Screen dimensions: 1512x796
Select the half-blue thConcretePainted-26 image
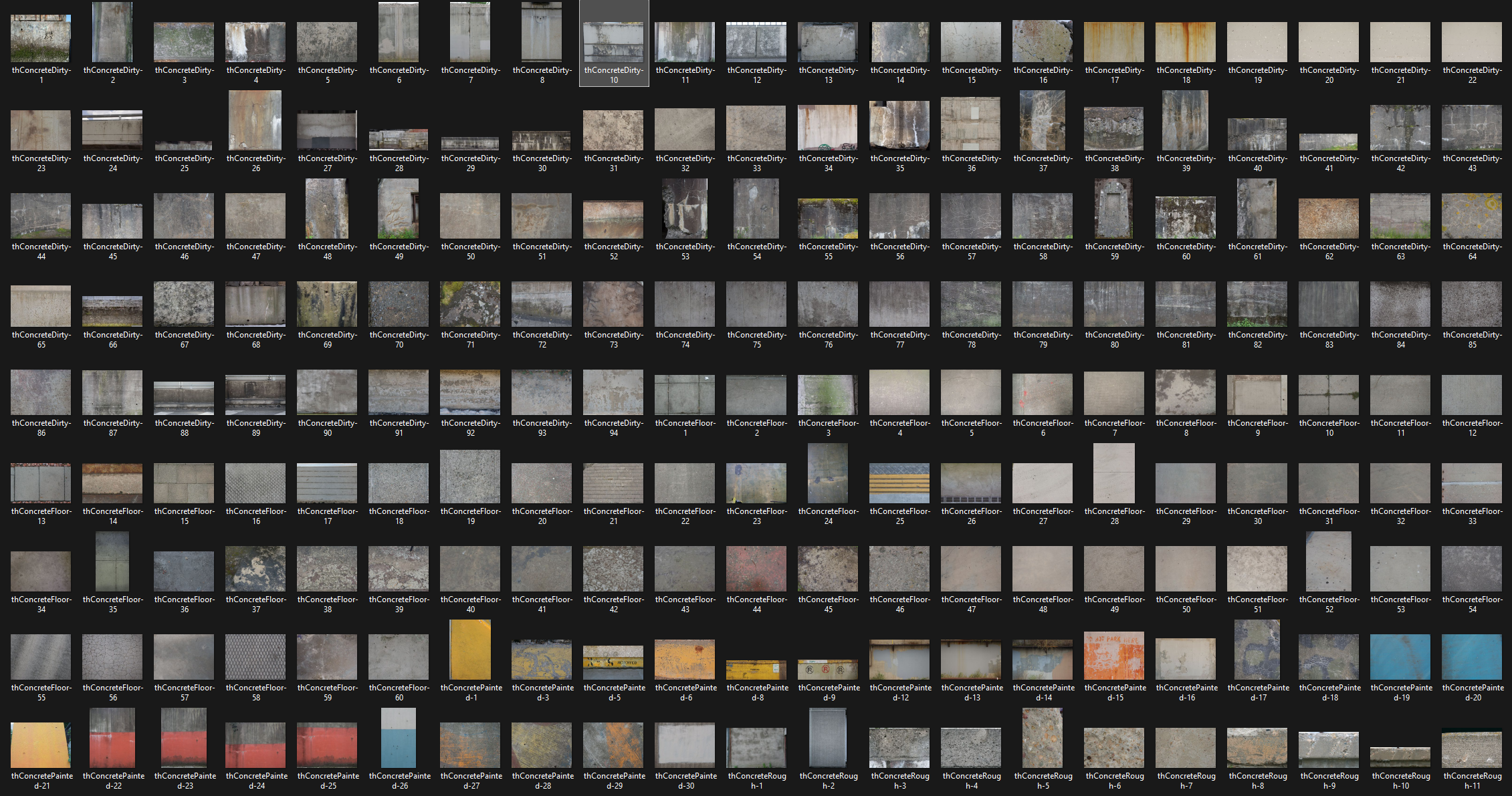tap(399, 738)
